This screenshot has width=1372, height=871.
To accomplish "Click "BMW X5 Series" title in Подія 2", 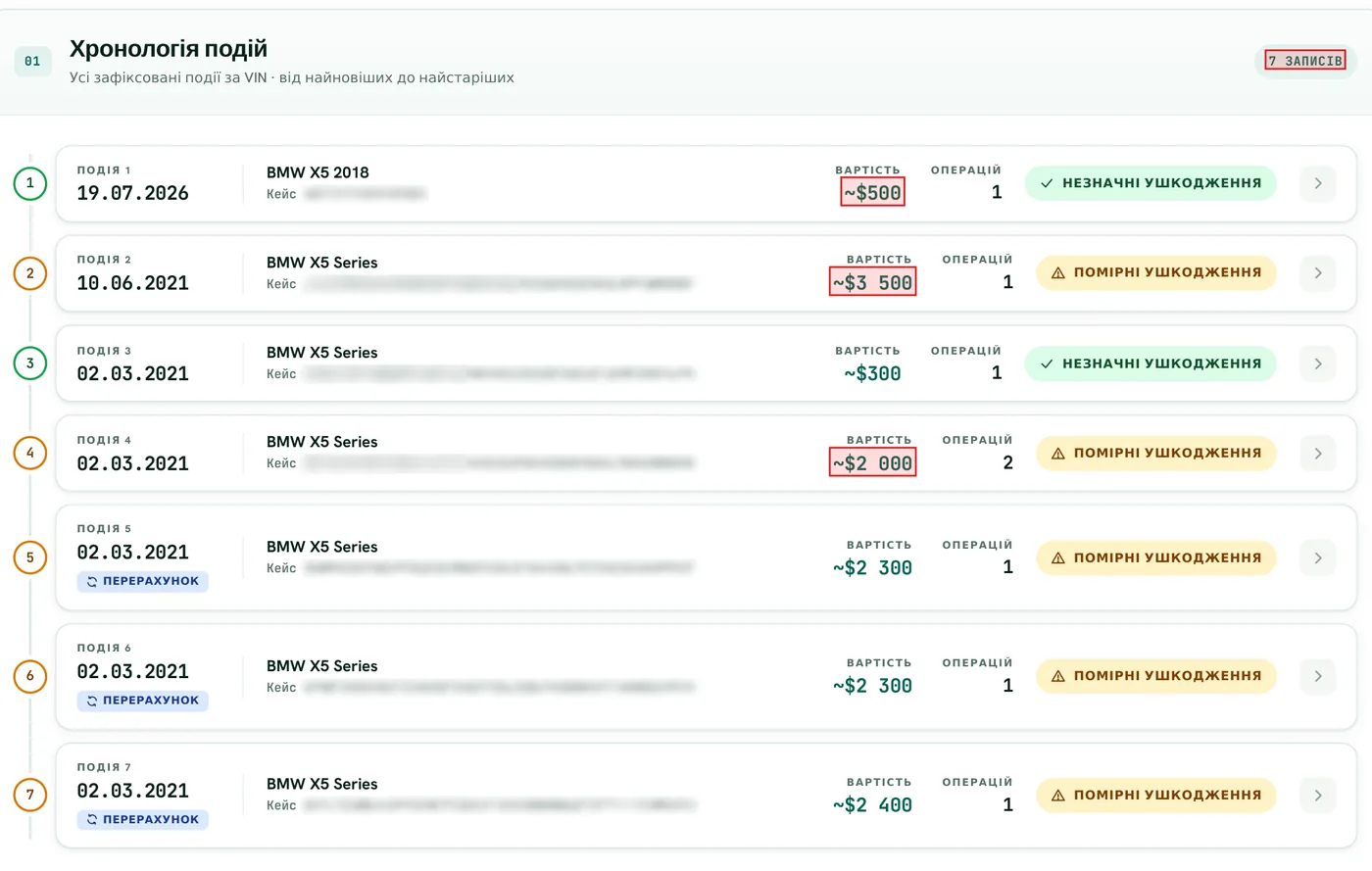I will coord(322,263).
